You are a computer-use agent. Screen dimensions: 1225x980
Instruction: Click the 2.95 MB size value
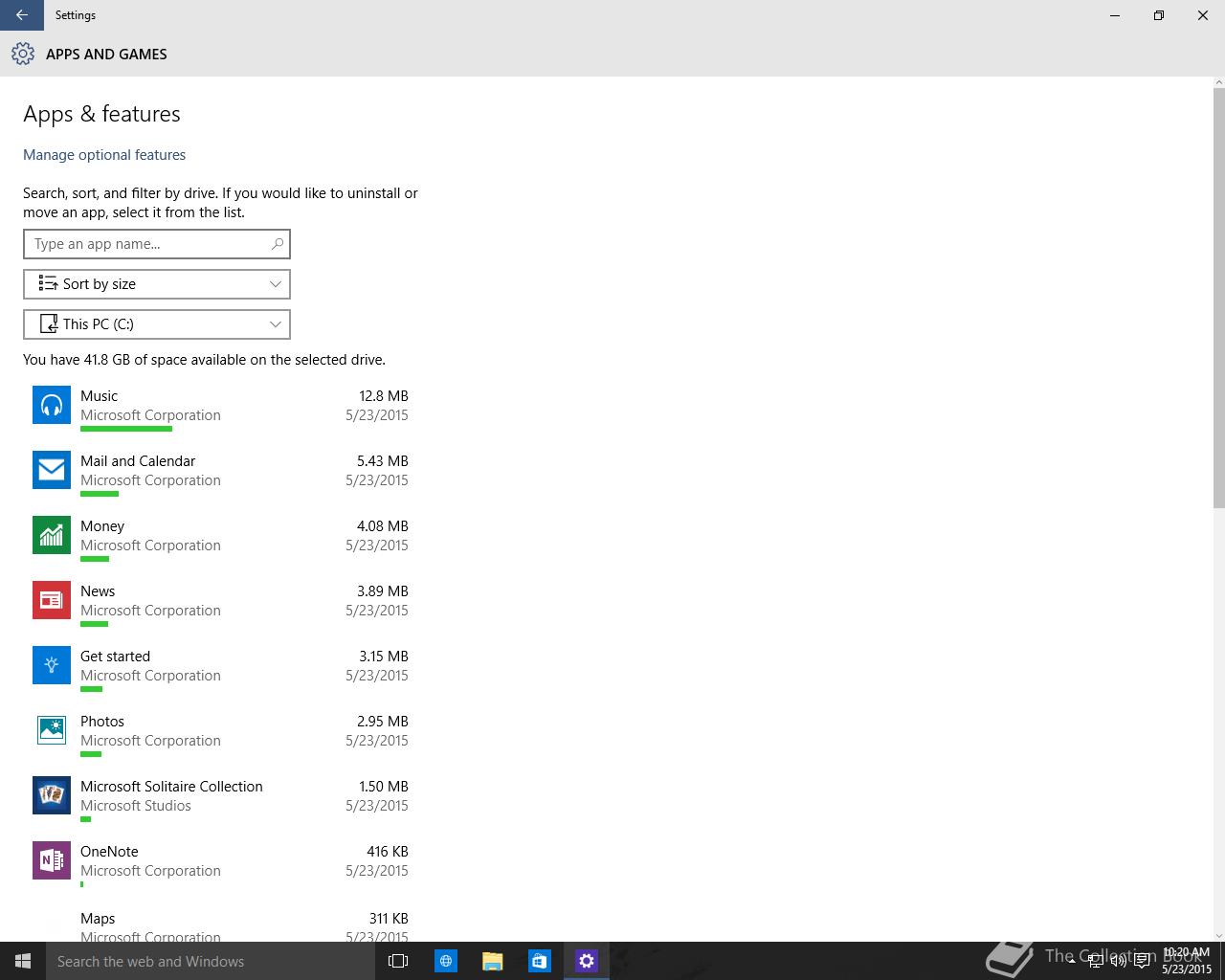(383, 722)
